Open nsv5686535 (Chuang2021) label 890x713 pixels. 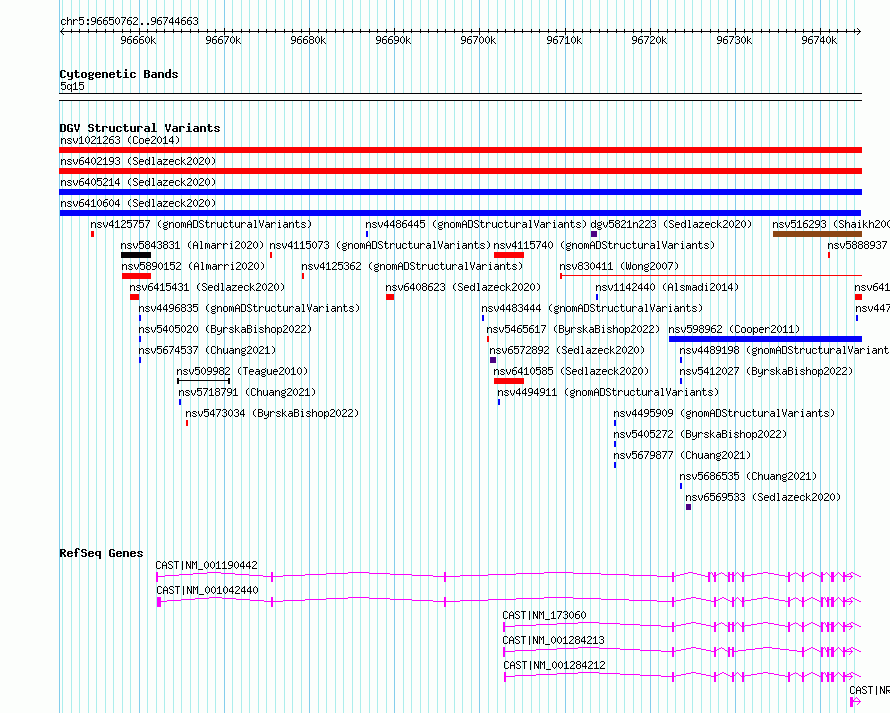point(748,476)
